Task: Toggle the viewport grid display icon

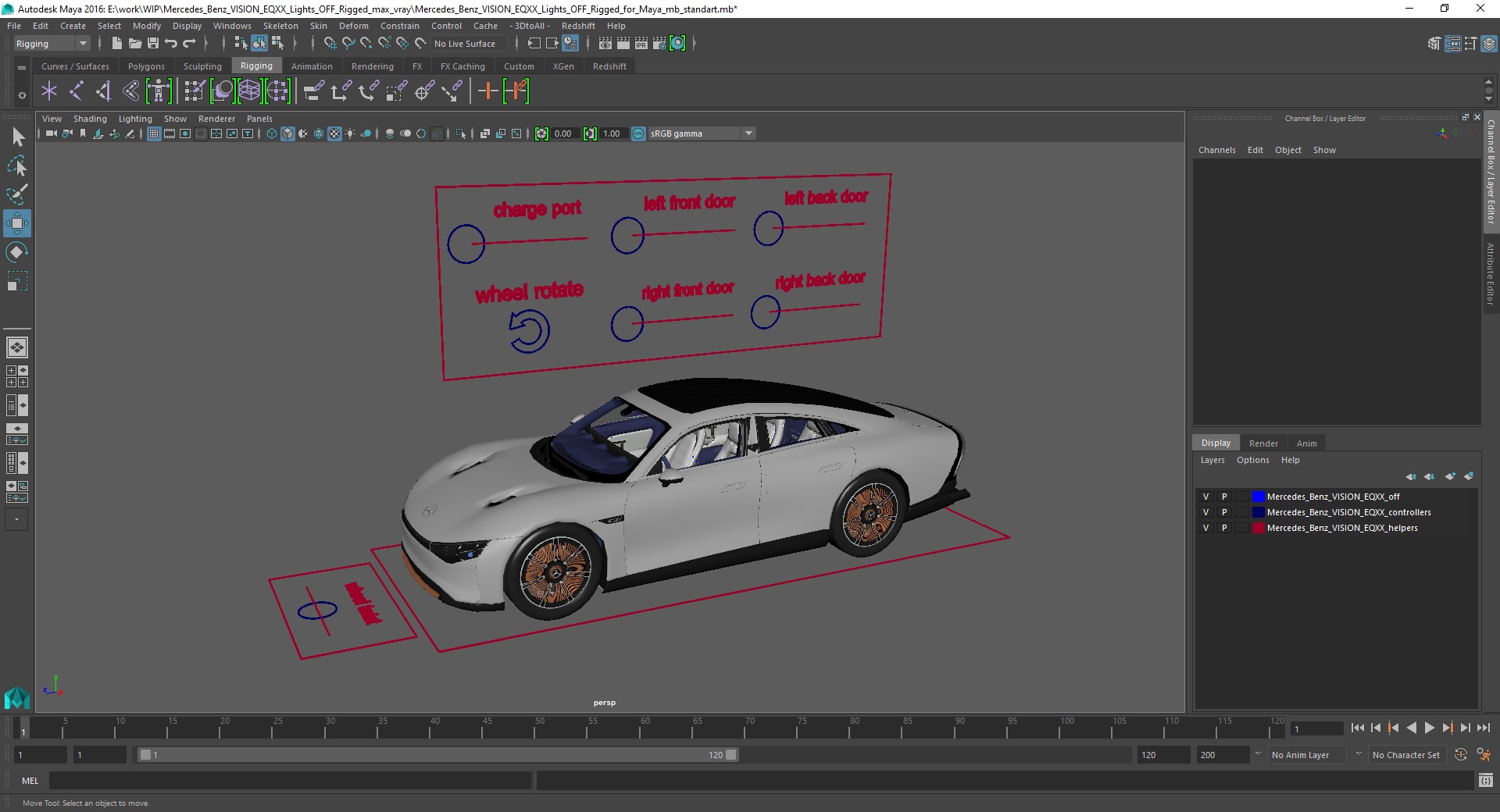Action: [154, 134]
